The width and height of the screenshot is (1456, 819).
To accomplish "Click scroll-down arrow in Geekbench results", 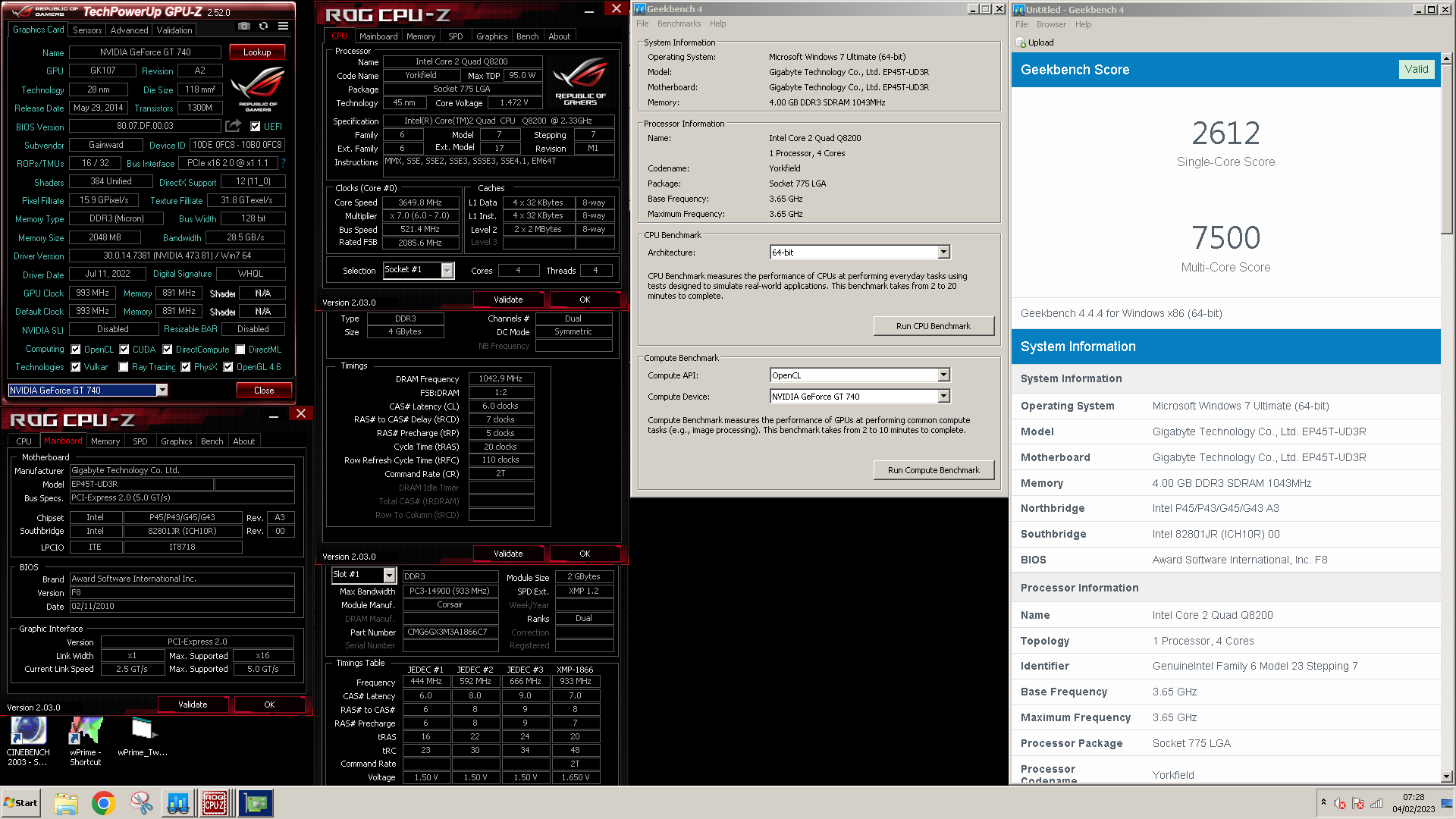I will click(1447, 777).
